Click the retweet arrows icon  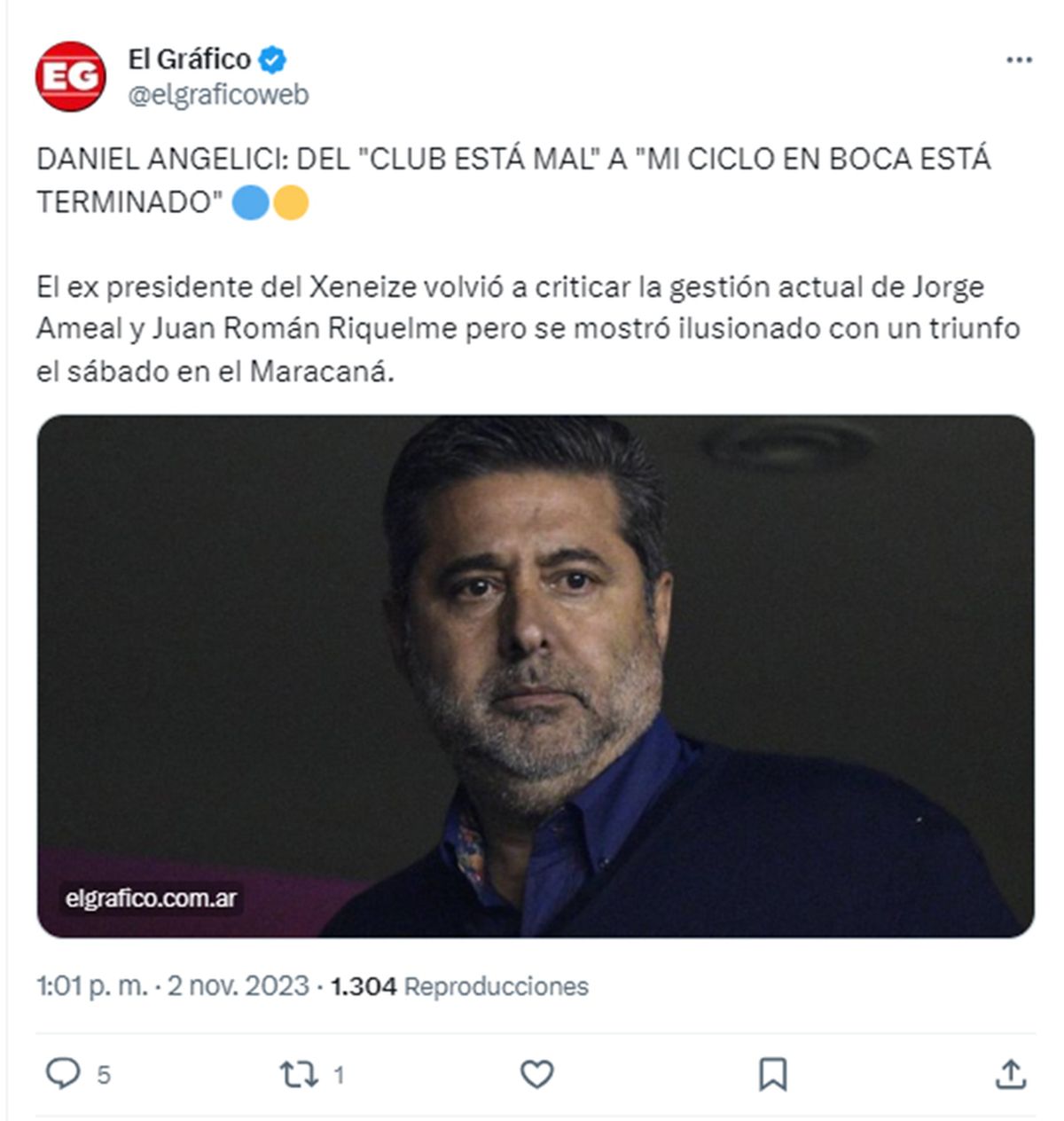pos(299,1075)
